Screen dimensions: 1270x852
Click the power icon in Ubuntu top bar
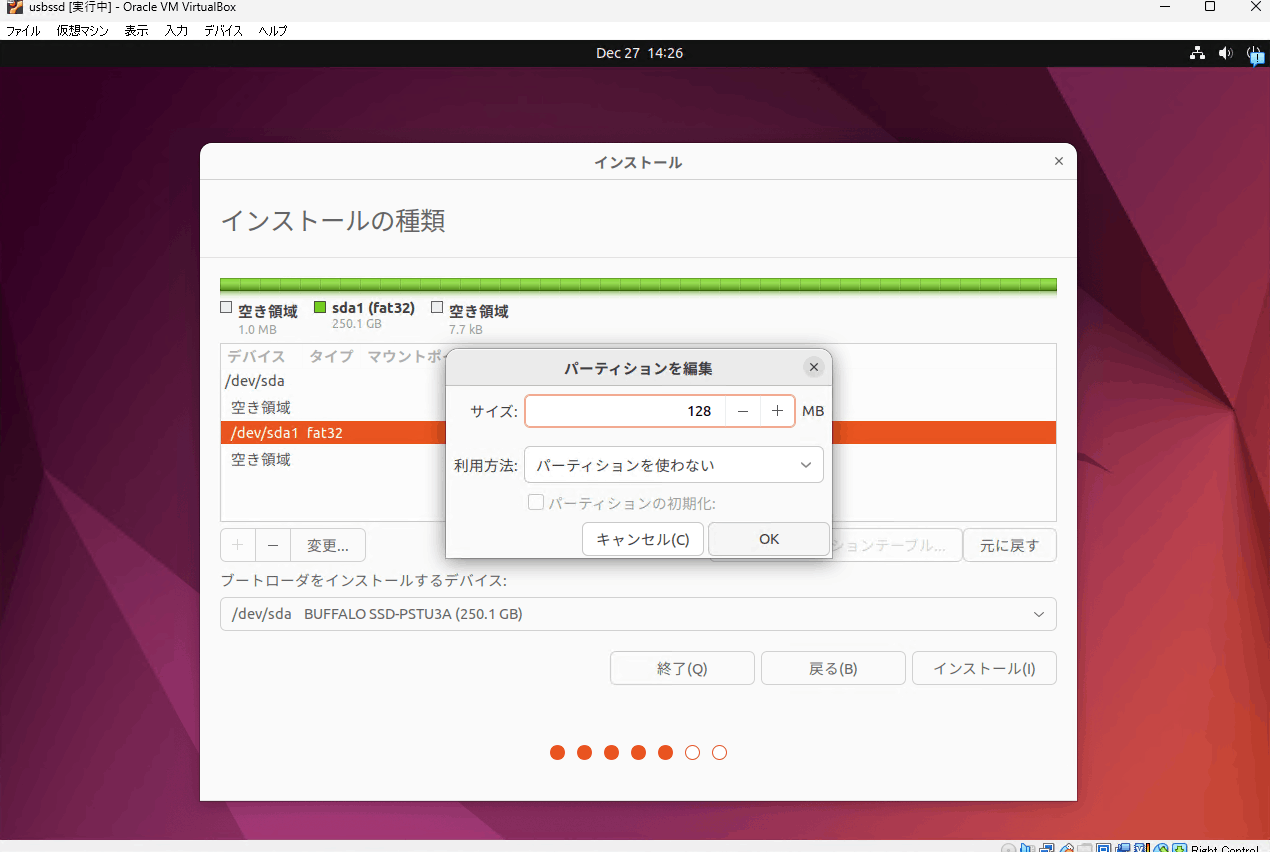1255,54
